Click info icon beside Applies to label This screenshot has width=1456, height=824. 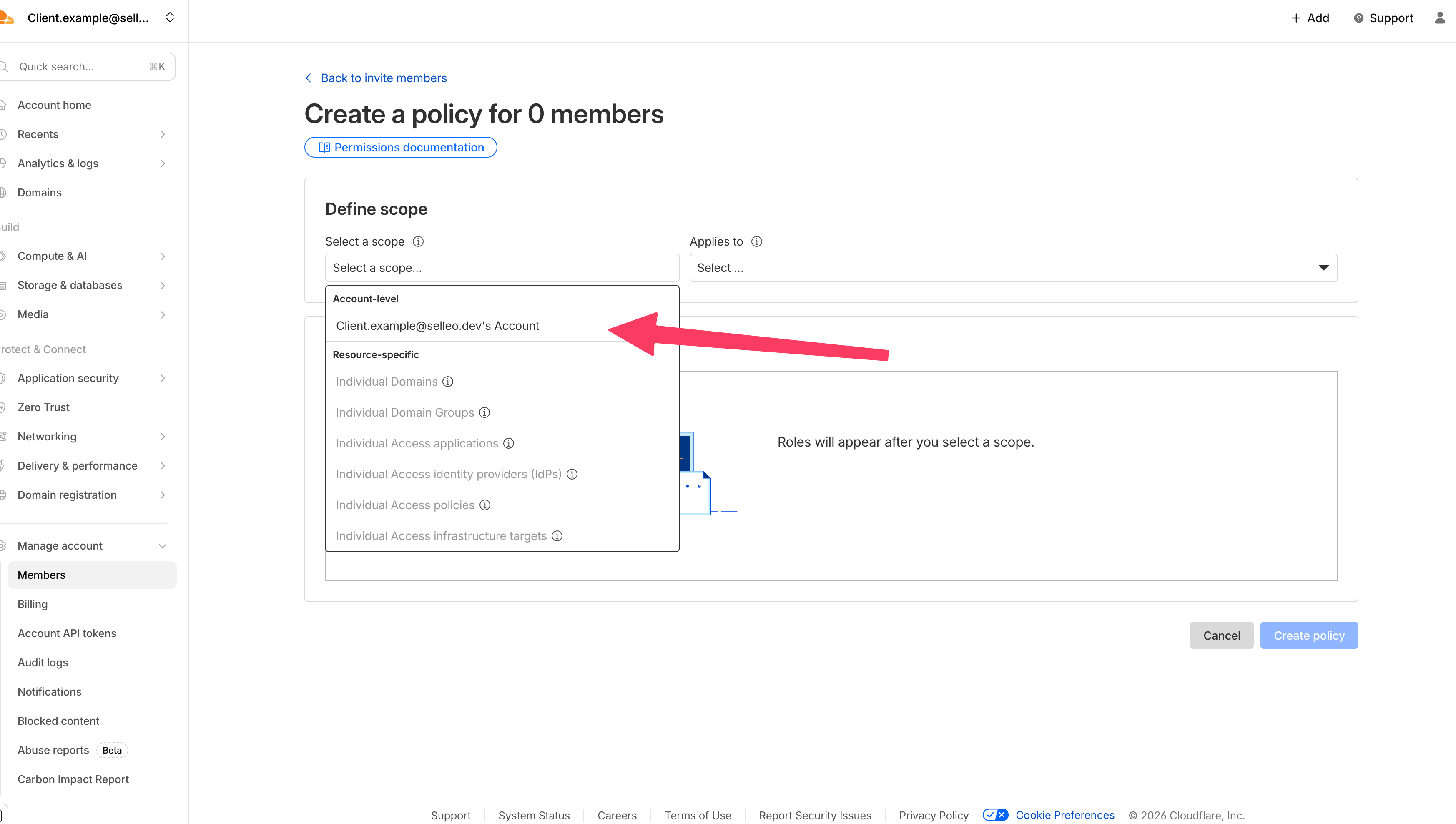[x=757, y=242]
